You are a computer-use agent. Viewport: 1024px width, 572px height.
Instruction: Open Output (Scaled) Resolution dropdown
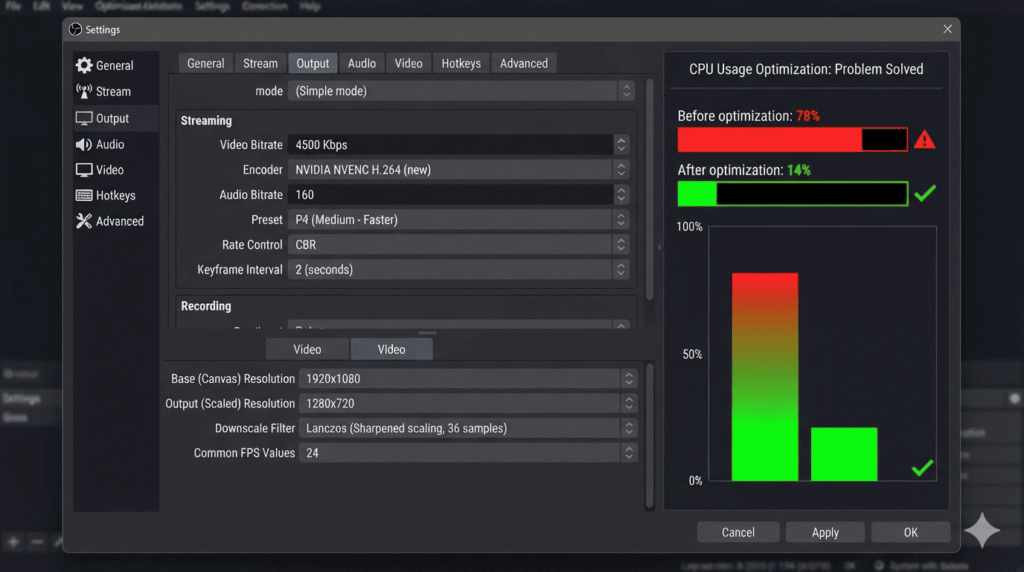pyautogui.click(x=468, y=404)
